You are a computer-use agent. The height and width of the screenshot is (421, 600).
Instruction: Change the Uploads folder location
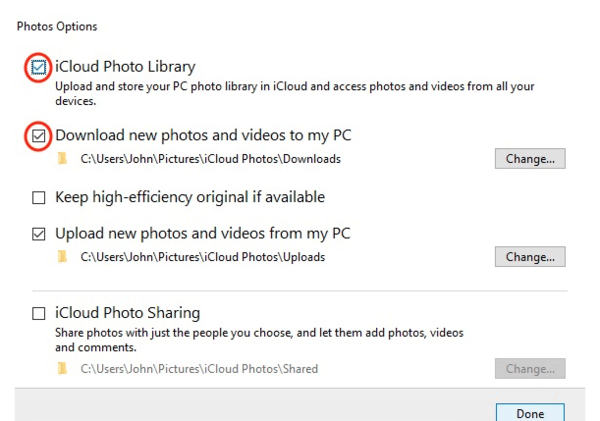pyautogui.click(x=530, y=256)
